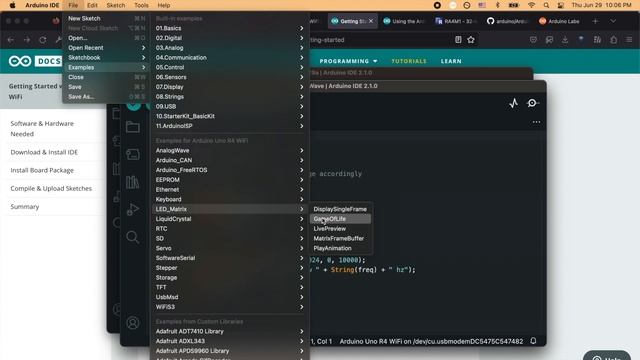Expand the Open Recent submenu
This screenshot has height=360, width=640.
click(x=106, y=48)
